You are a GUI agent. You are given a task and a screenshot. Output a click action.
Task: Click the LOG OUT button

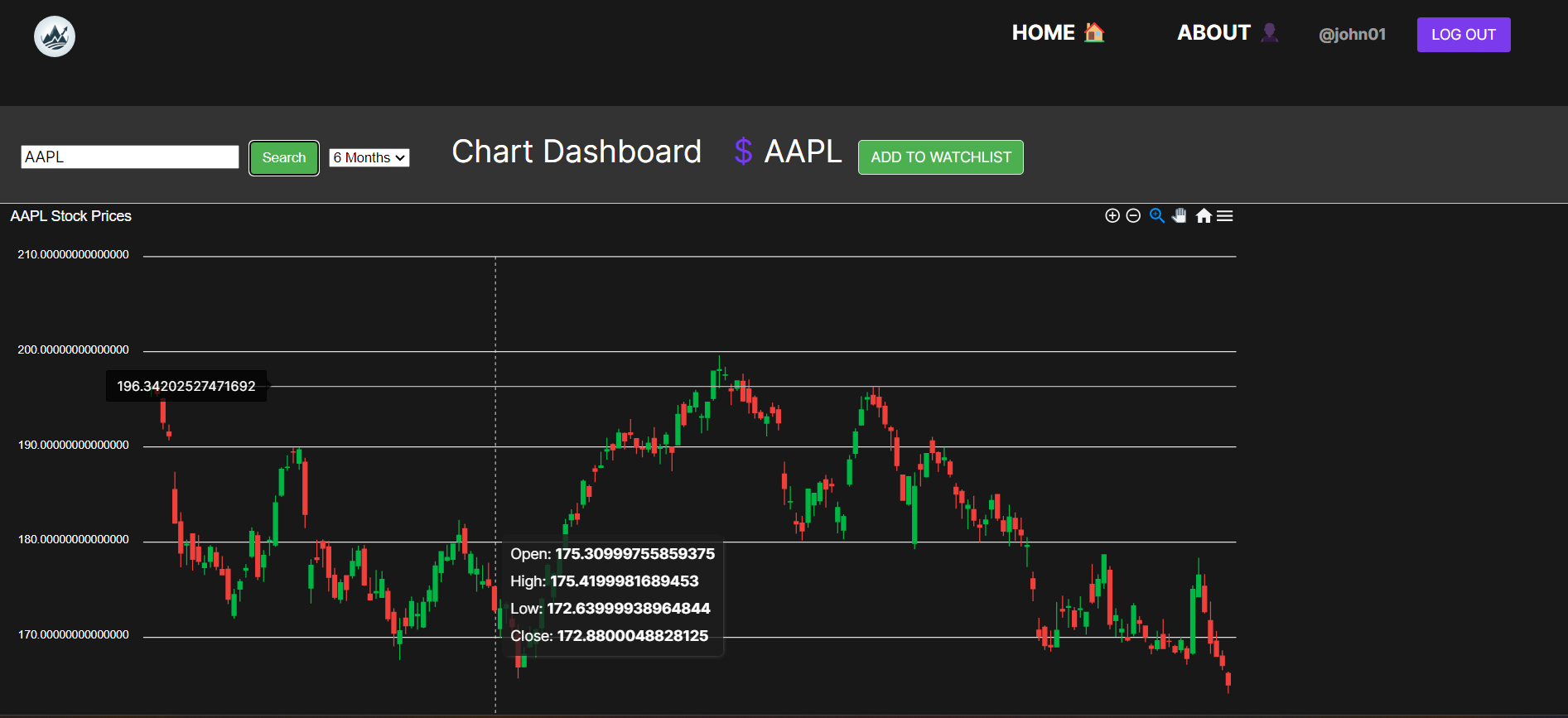pos(1464,35)
